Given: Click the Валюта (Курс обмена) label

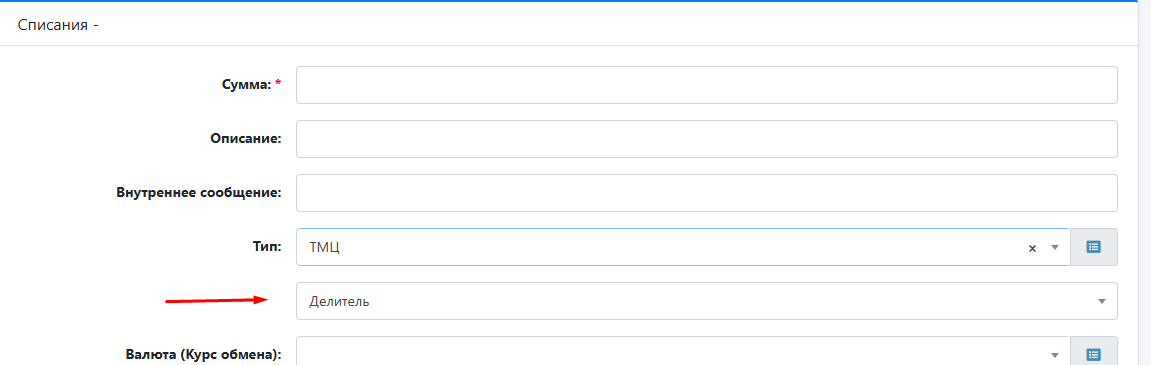Looking at the screenshot, I should (x=204, y=354).
